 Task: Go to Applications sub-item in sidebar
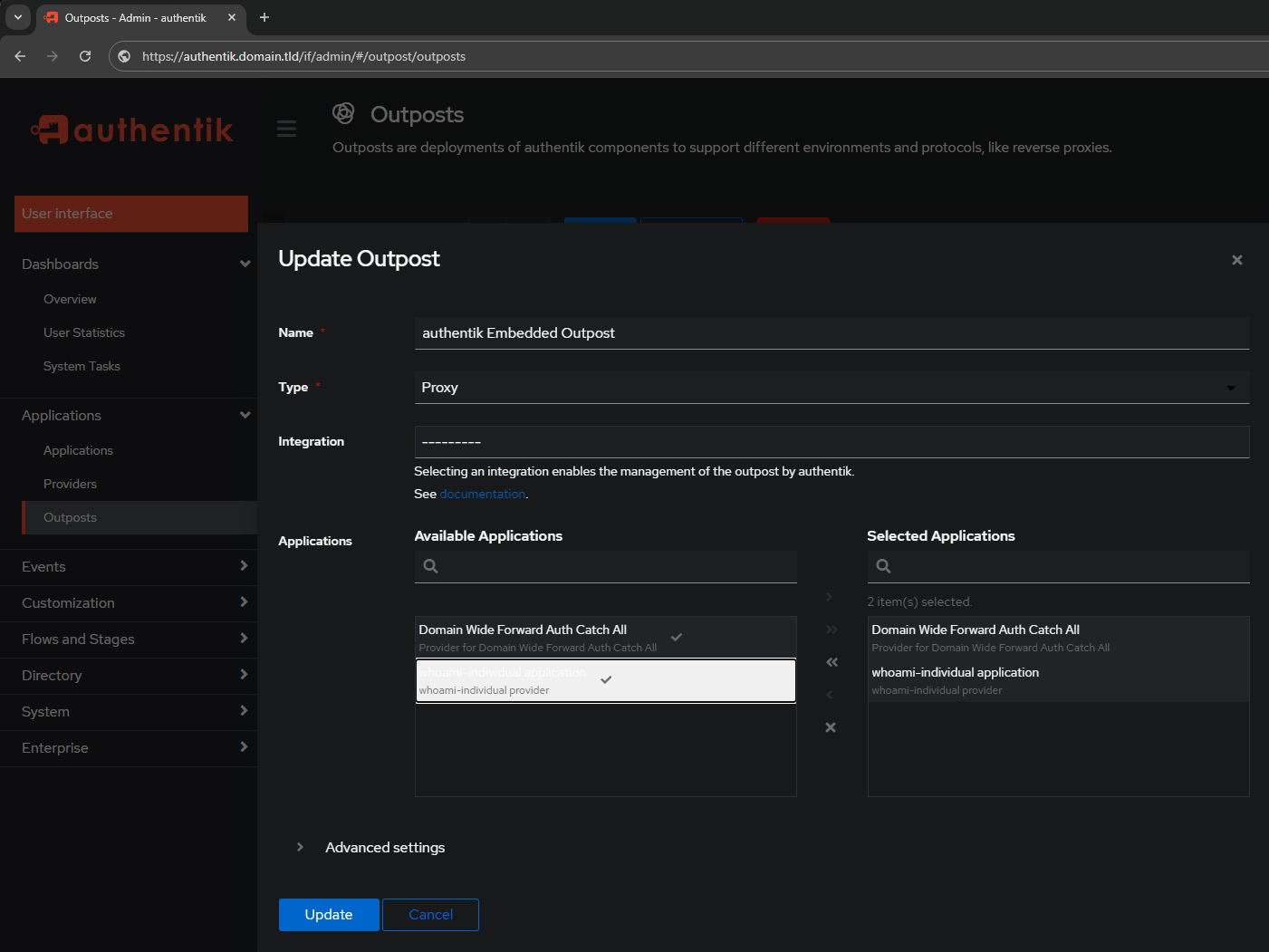tap(78, 450)
